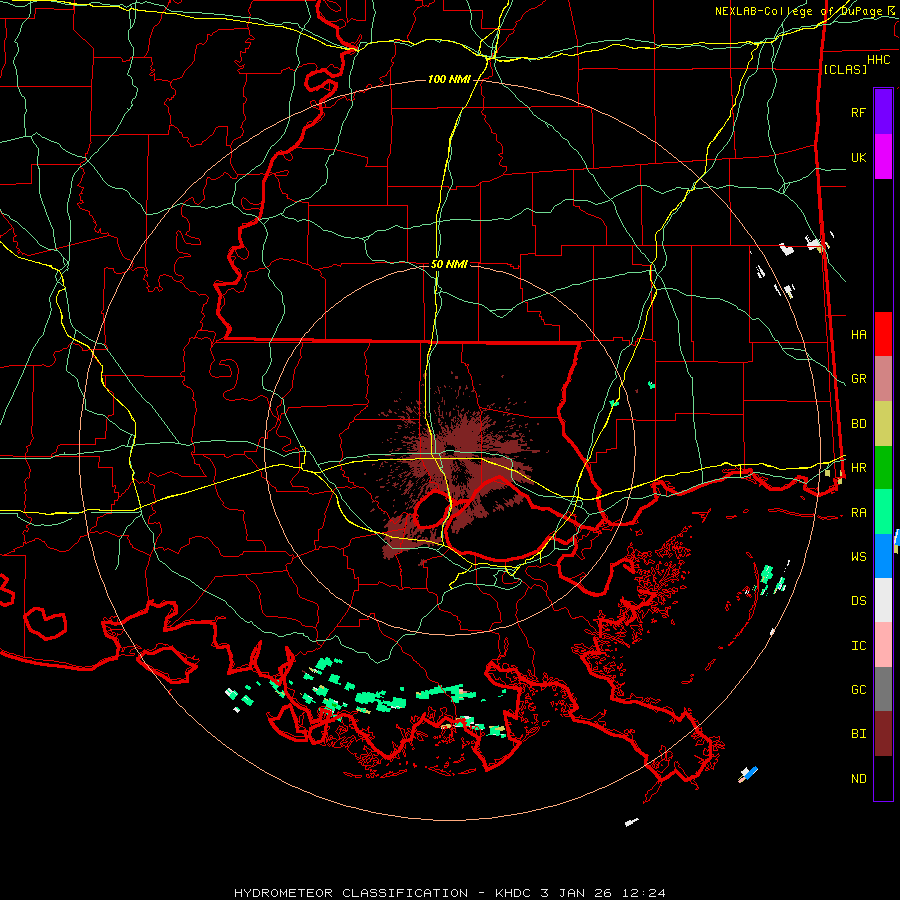This screenshot has height=900, width=900.
Task: Click the 50 NMI range ring label
Action: coord(449,264)
